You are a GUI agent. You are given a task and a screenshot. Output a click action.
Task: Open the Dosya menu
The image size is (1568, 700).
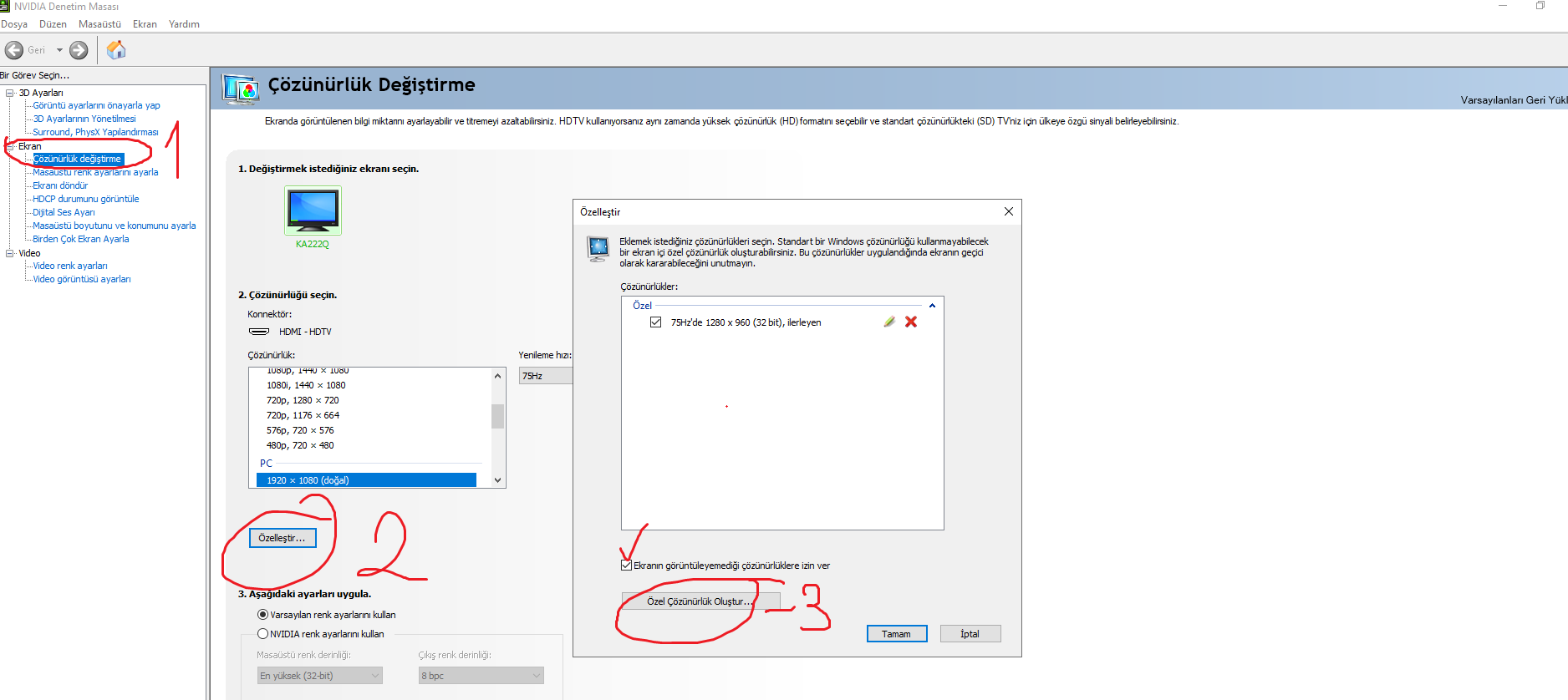click(x=14, y=24)
